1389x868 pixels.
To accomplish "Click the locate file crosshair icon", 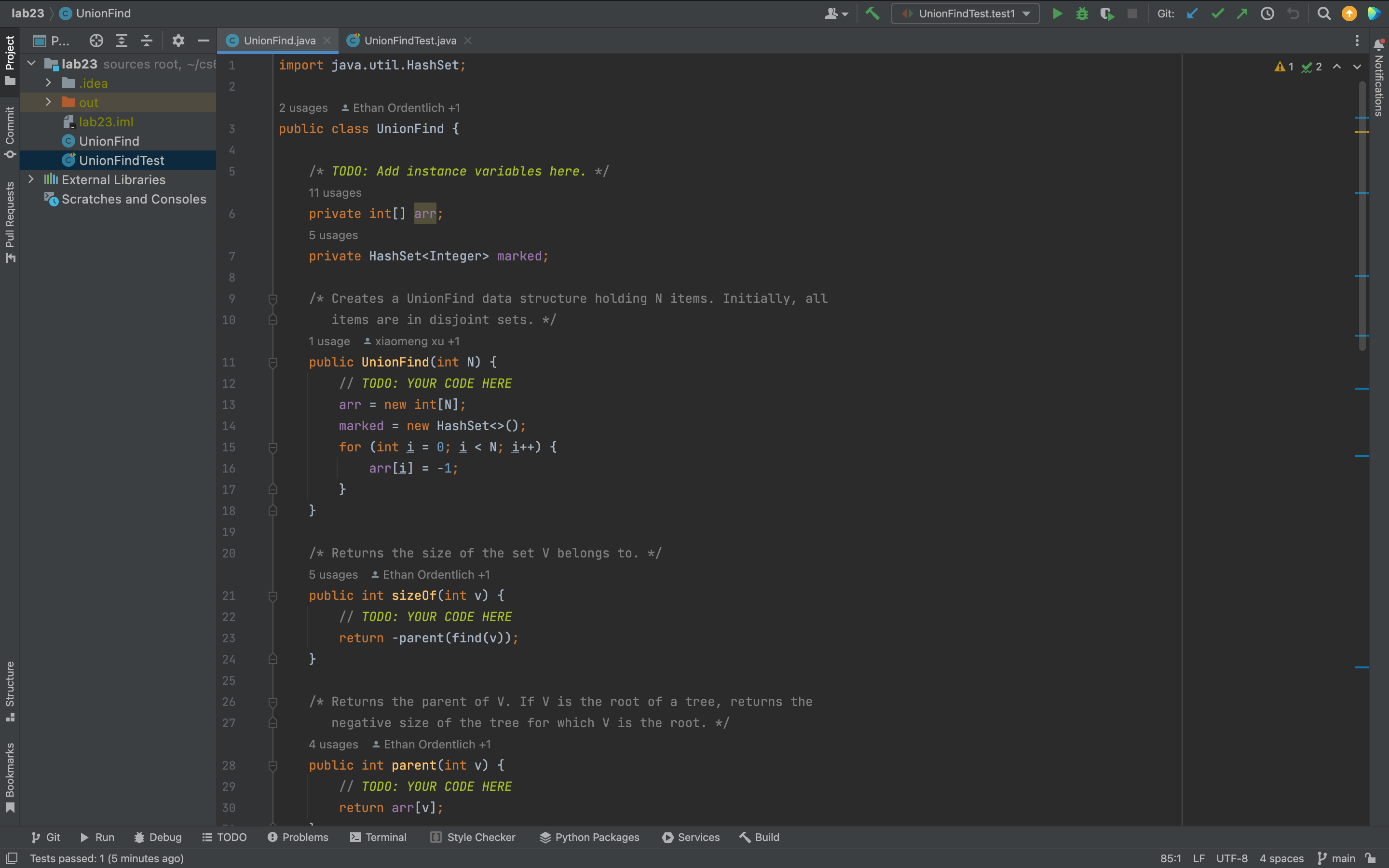I will [96, 40].
